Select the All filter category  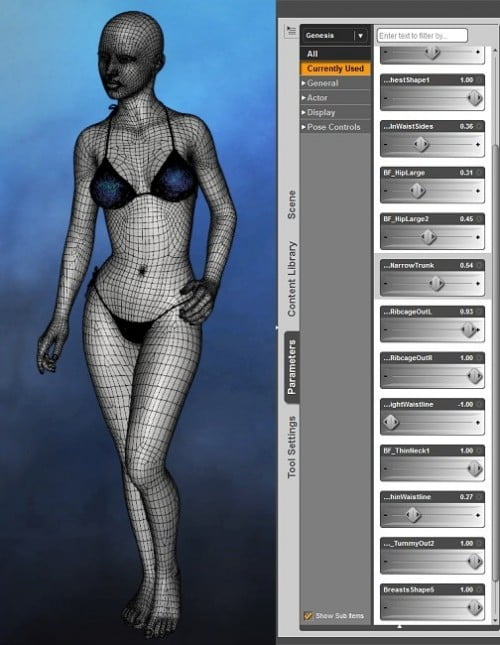point(336,54)
